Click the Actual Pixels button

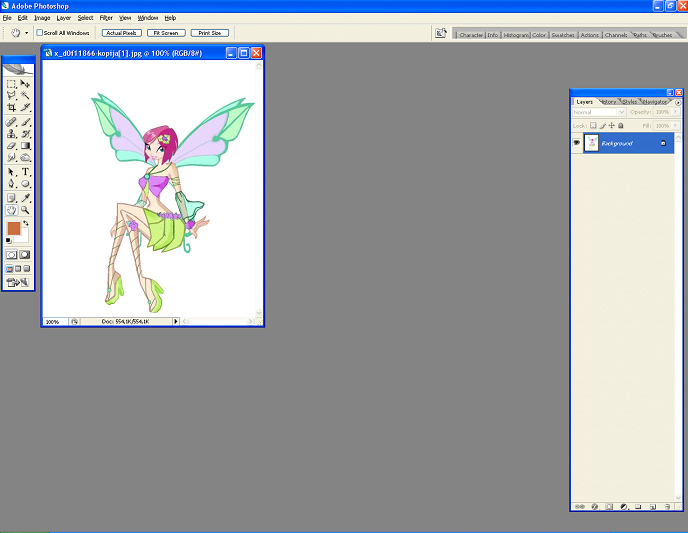(x=122, y=33)
